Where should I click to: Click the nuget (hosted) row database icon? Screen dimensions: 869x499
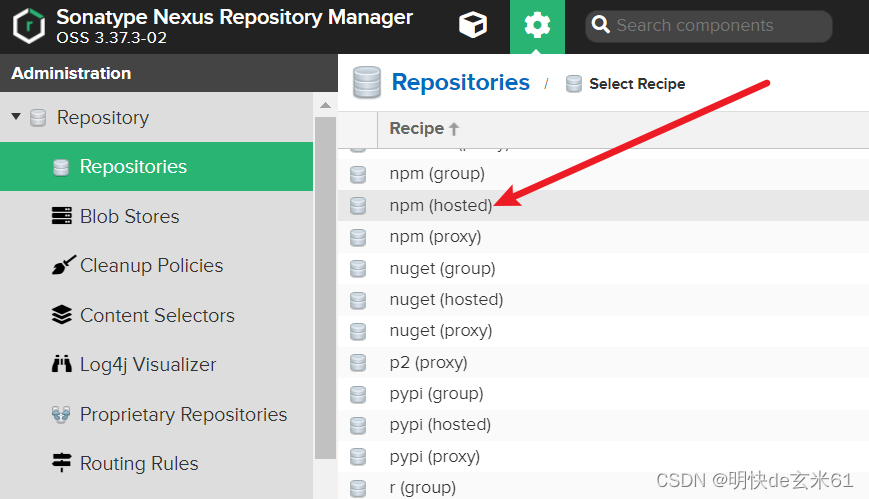pyautogui.click(x=358, y=300)
